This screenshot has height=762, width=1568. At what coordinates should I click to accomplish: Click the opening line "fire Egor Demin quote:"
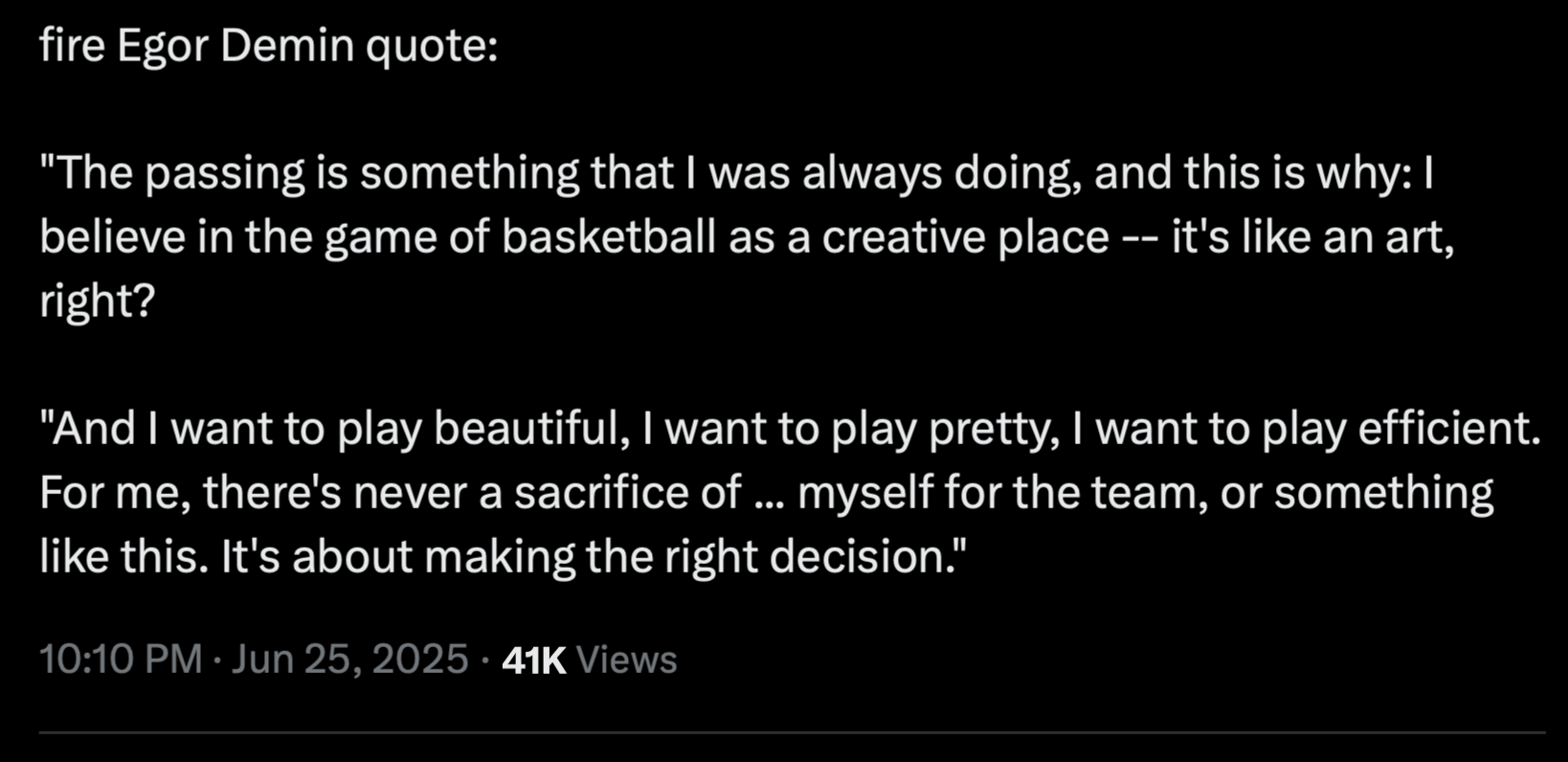click(x=269, y=46)
